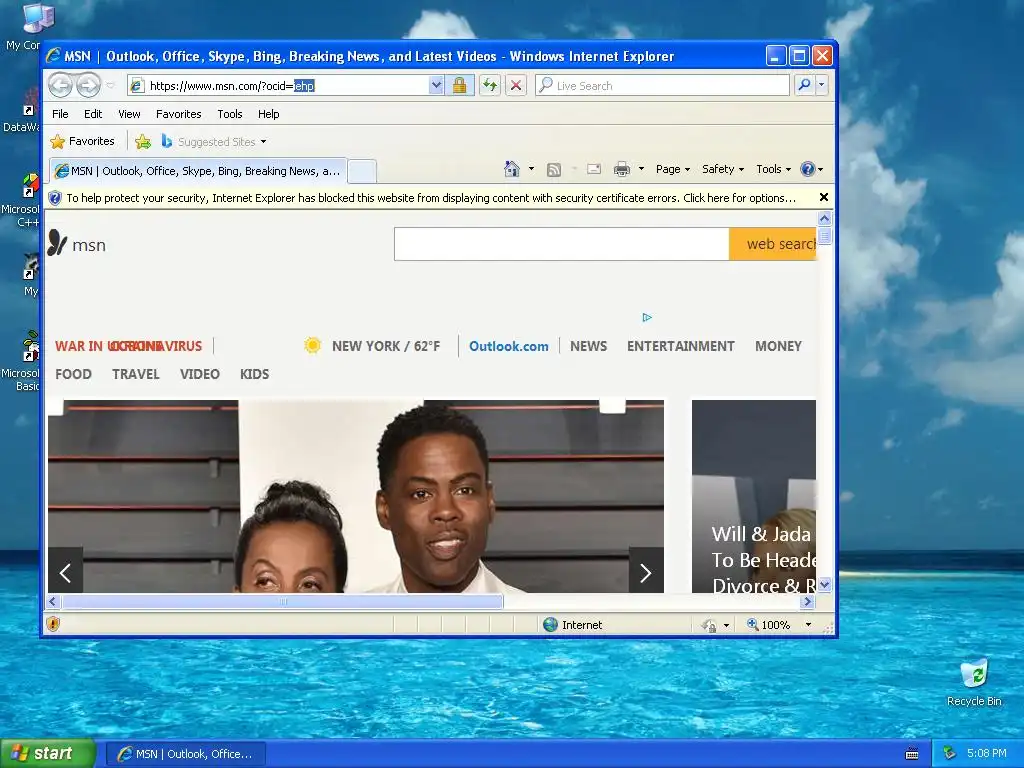
Task: Open the search provider dropdown arrow
Action: click(x=822, y=86)
